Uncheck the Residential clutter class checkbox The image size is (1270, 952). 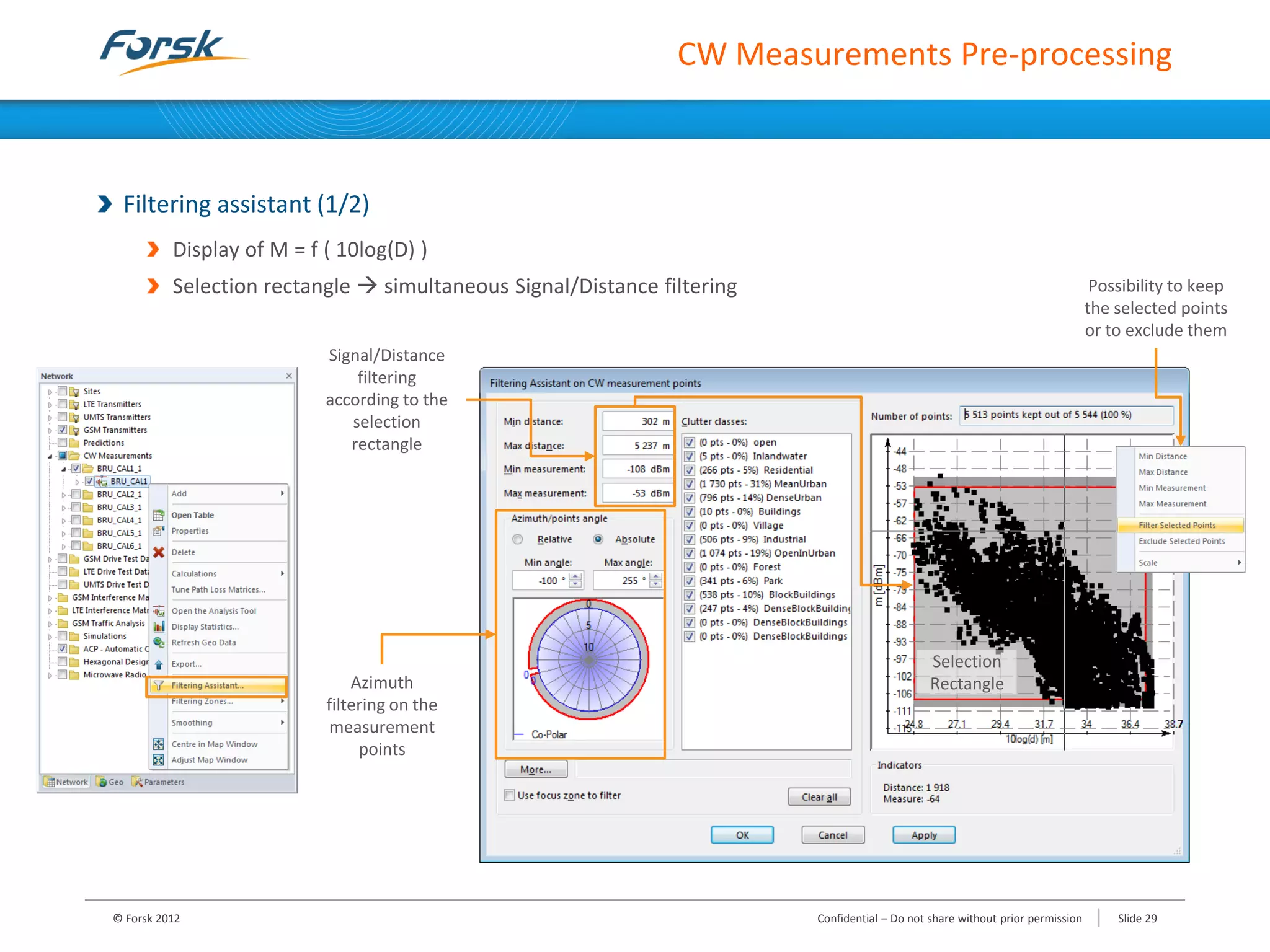(690, 470)
